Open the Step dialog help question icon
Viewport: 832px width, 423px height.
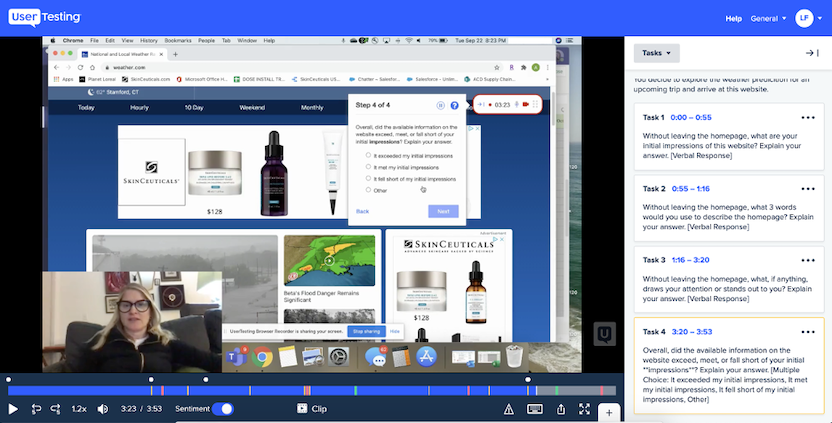click(x=454, y=106)
